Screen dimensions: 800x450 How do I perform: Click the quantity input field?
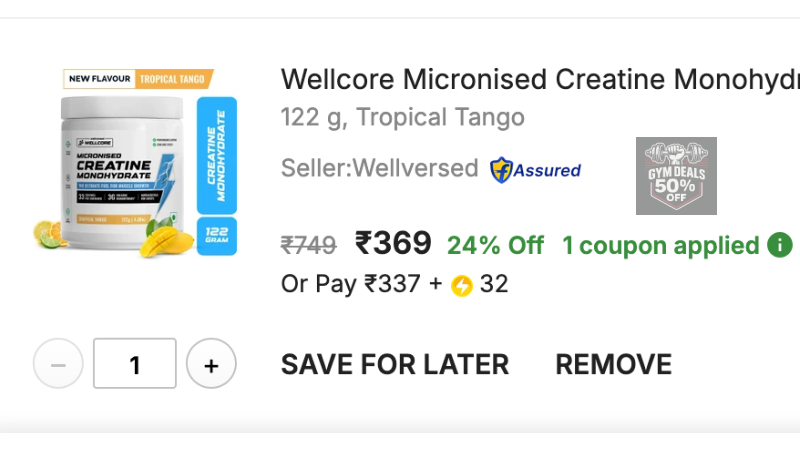pos(135,364)
